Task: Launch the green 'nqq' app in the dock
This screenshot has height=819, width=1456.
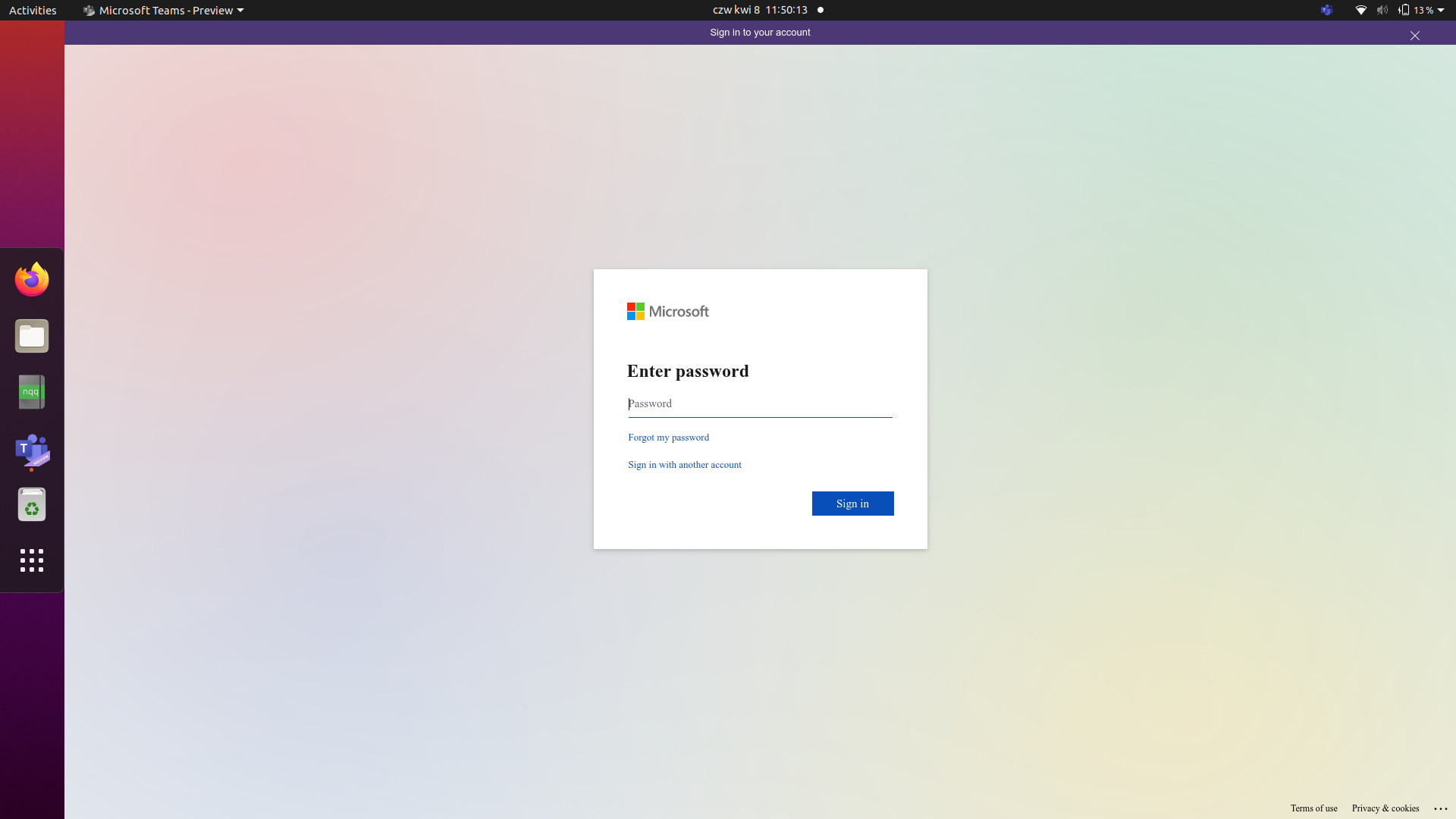Action: tap(32, 392)
